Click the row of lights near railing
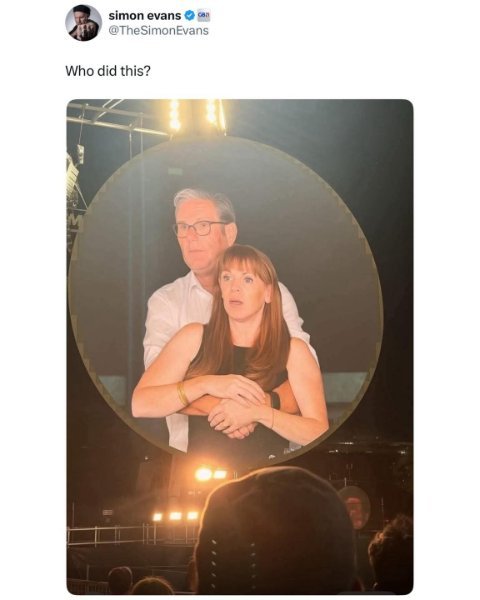 point(175,516)
